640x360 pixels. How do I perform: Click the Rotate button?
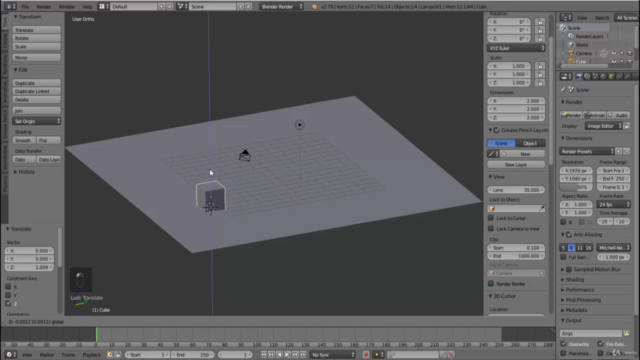click(37, 38)
